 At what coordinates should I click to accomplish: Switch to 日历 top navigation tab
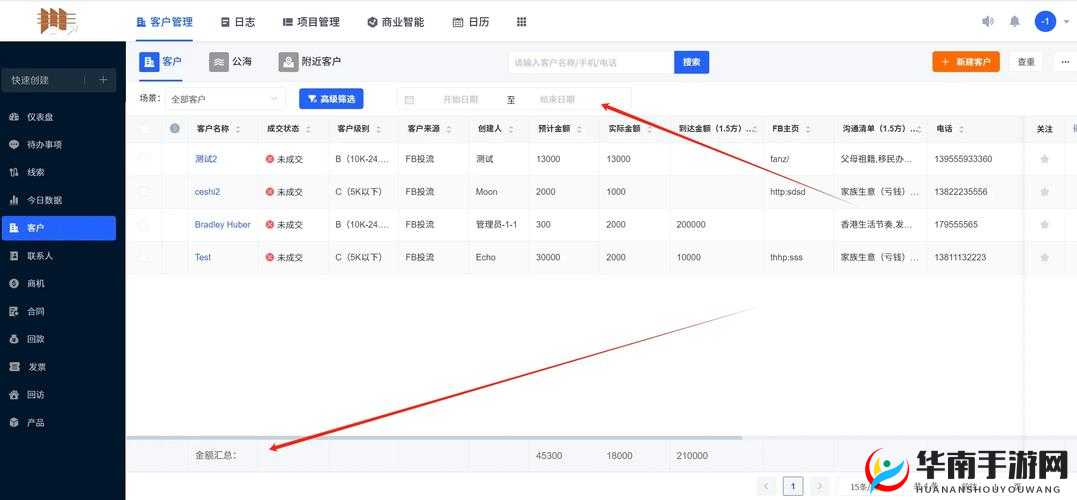click(471, 22)
